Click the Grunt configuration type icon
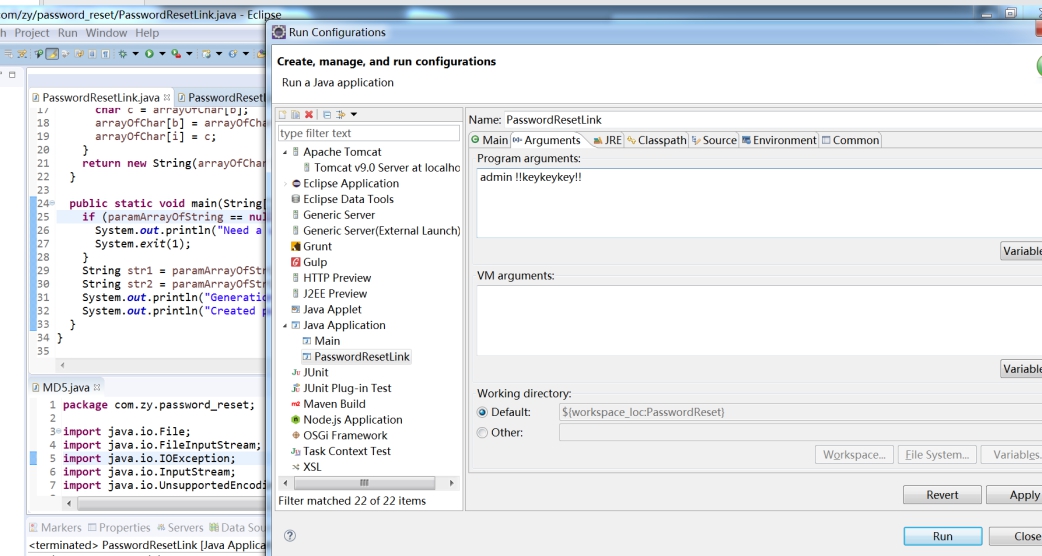 pyautogui.click(x=296, y=246)
